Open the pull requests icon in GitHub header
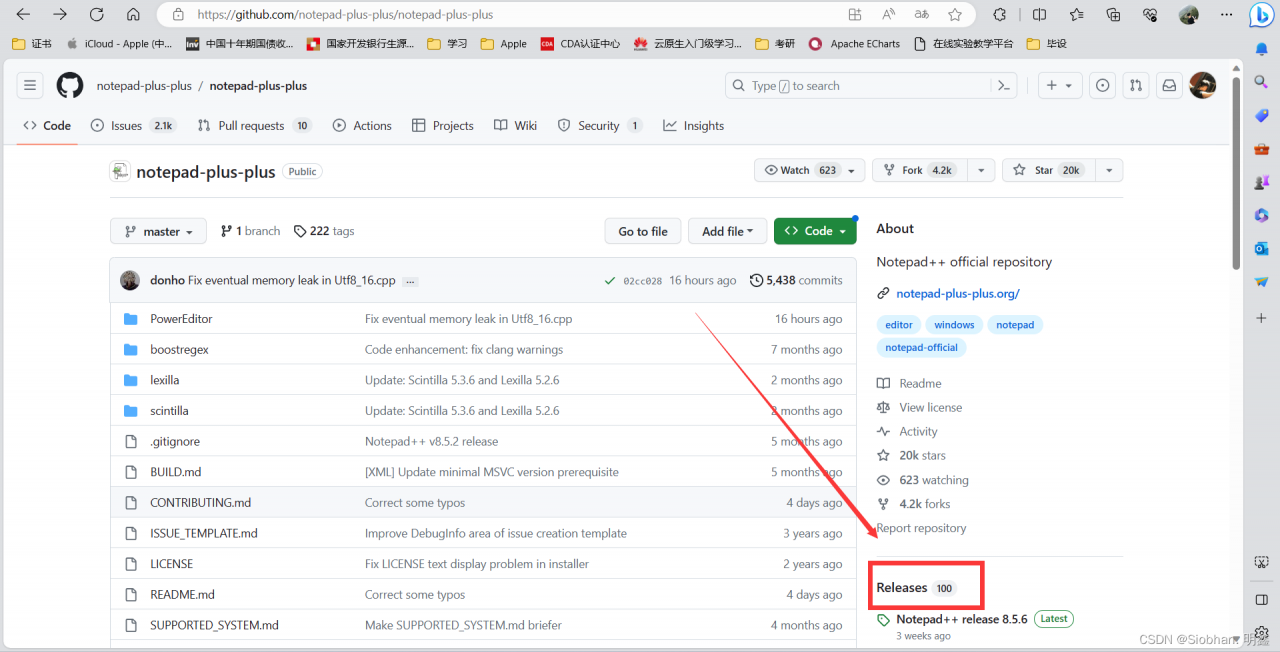This screenshot has width=1280, height=652. (x=1135, y=86)
